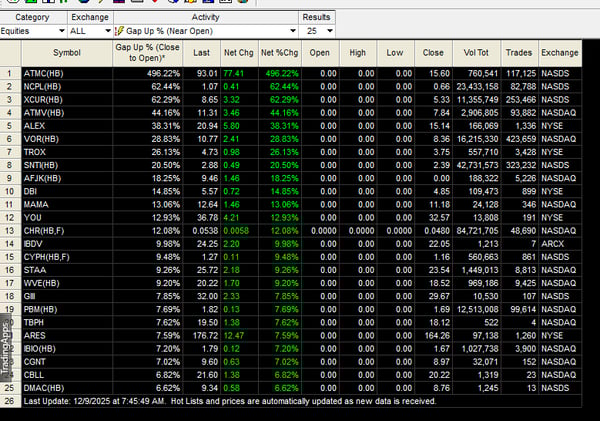Click the Low column header
The height and width of the screenshot is (421, 600).
[395, 53]
